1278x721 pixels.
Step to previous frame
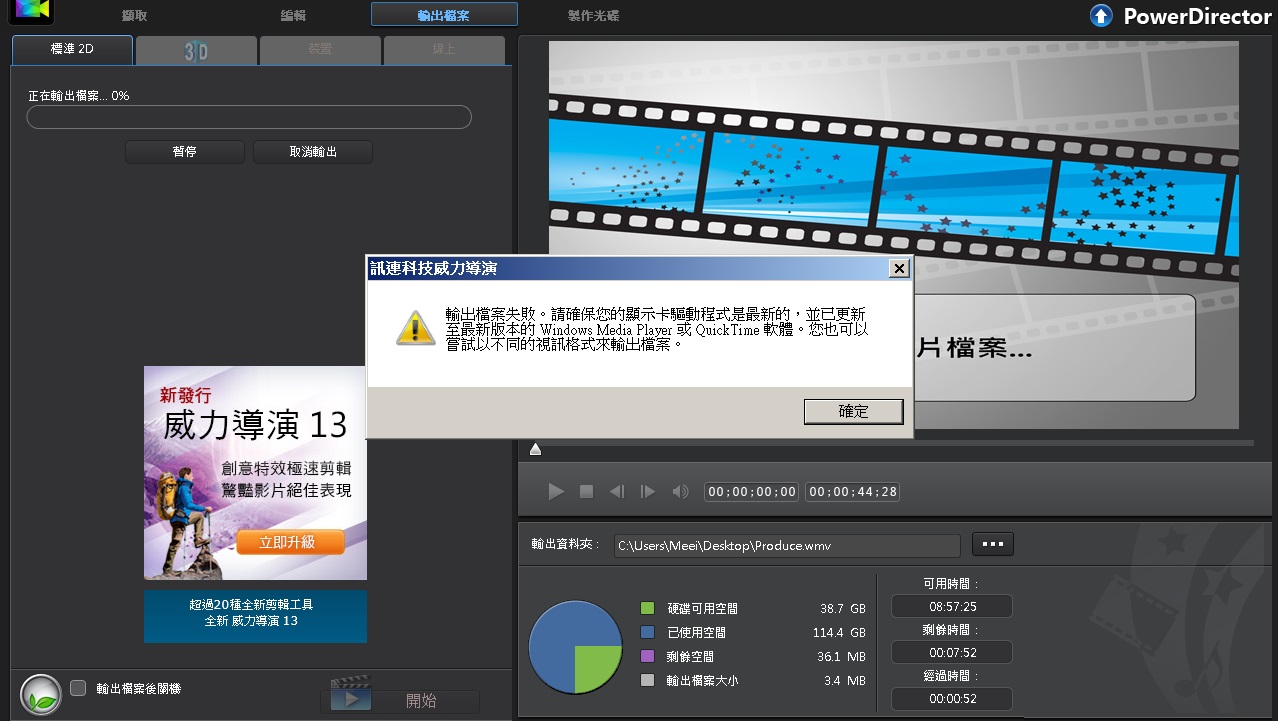pyautogui.click(x=617, y=491)
